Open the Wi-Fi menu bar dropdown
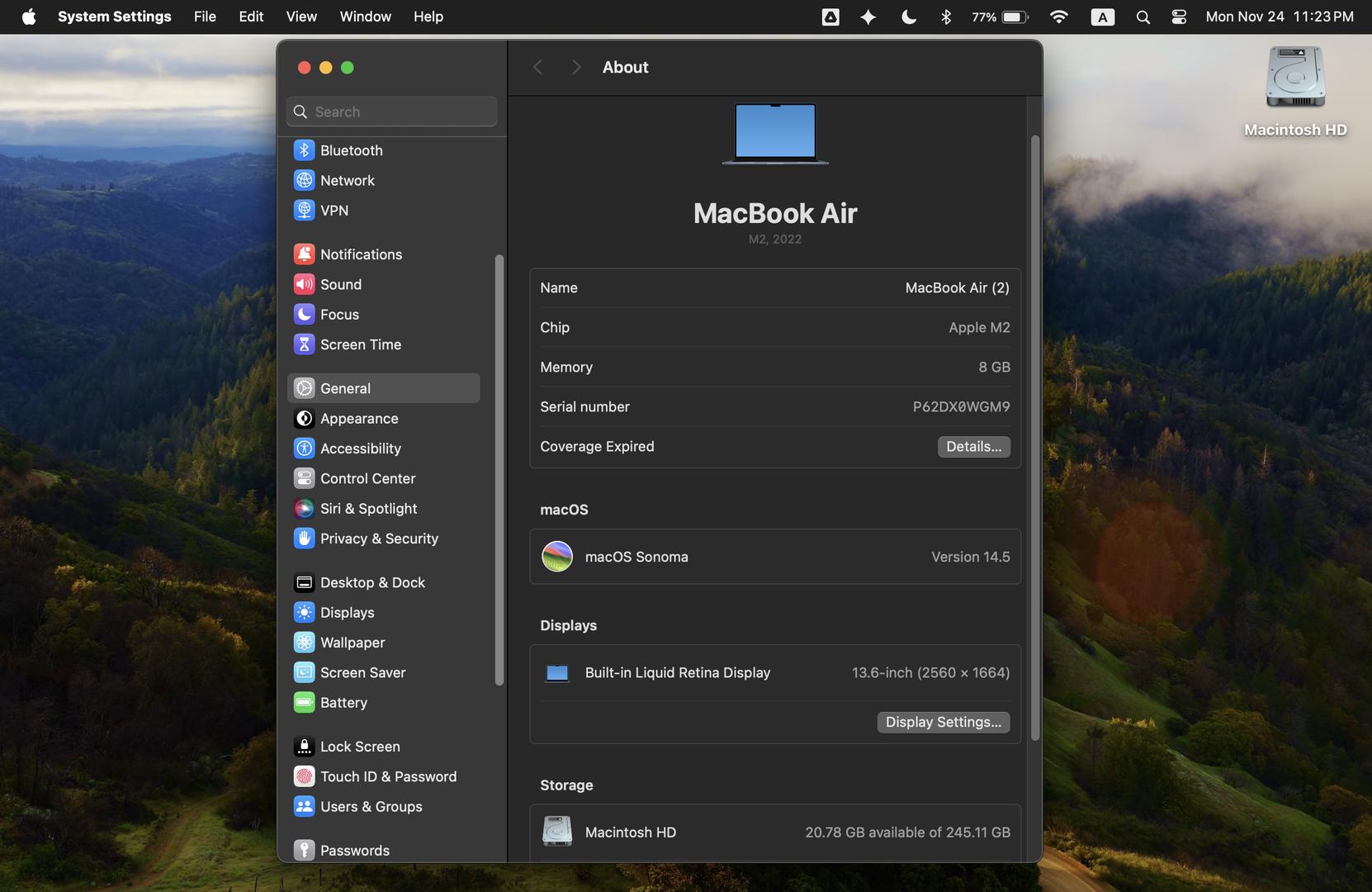The image size is (1372, 892). 1058,17
